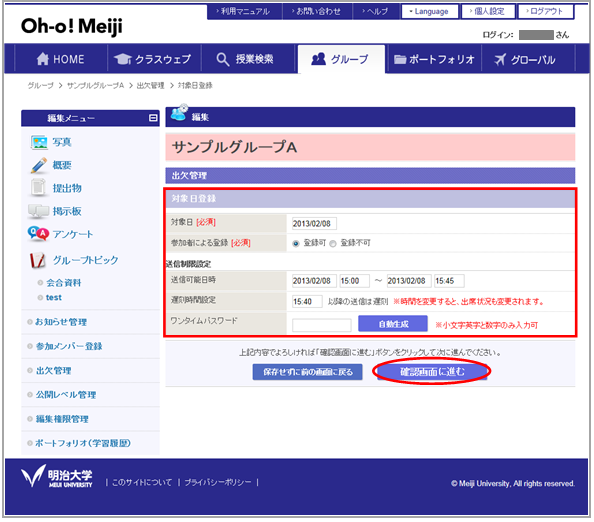Select the 登録不可 radio button
Viewport: 594px width, 522px height.
[x=333, y=244]
